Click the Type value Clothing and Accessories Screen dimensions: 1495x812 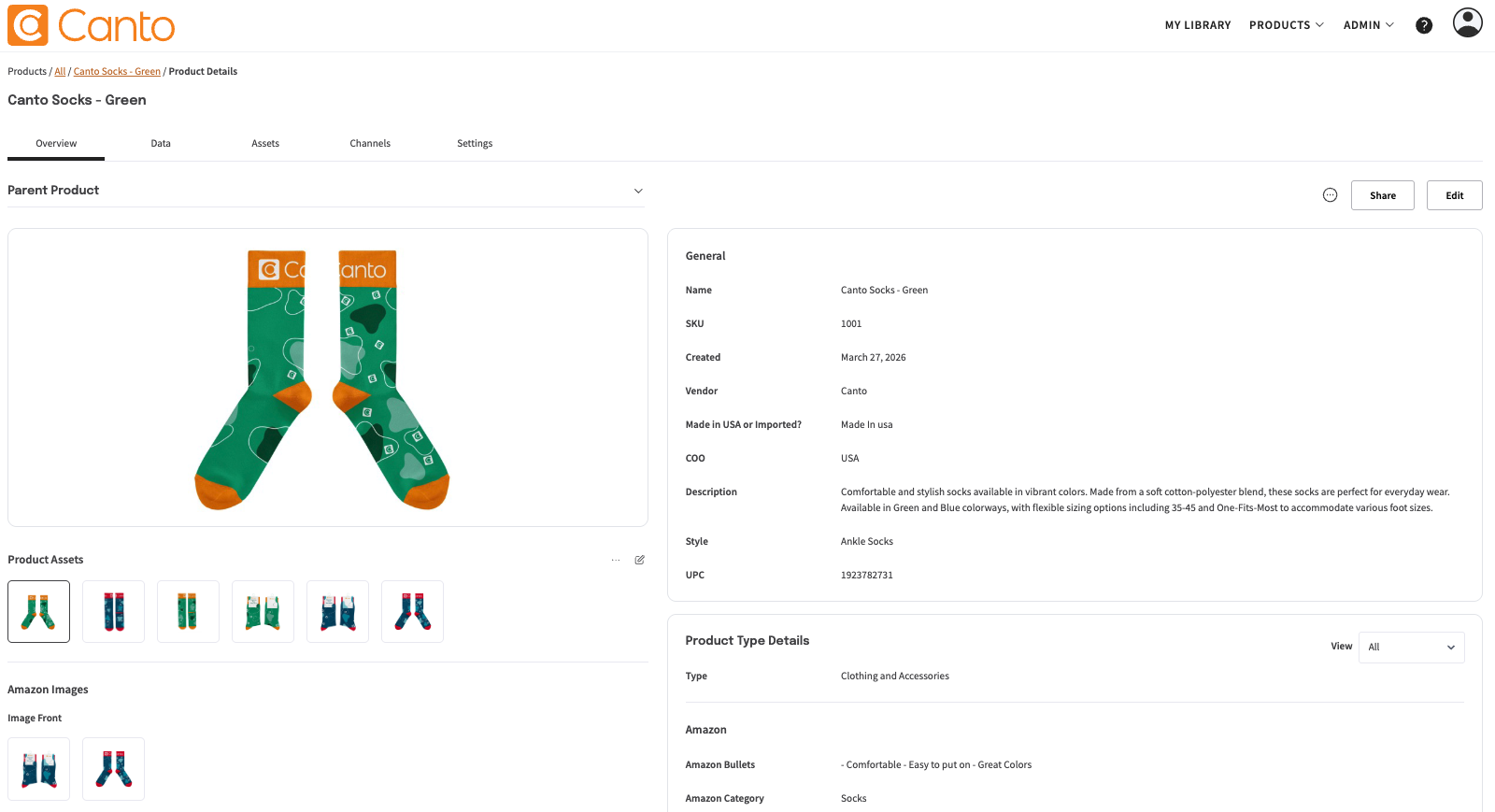click(895, 676)
